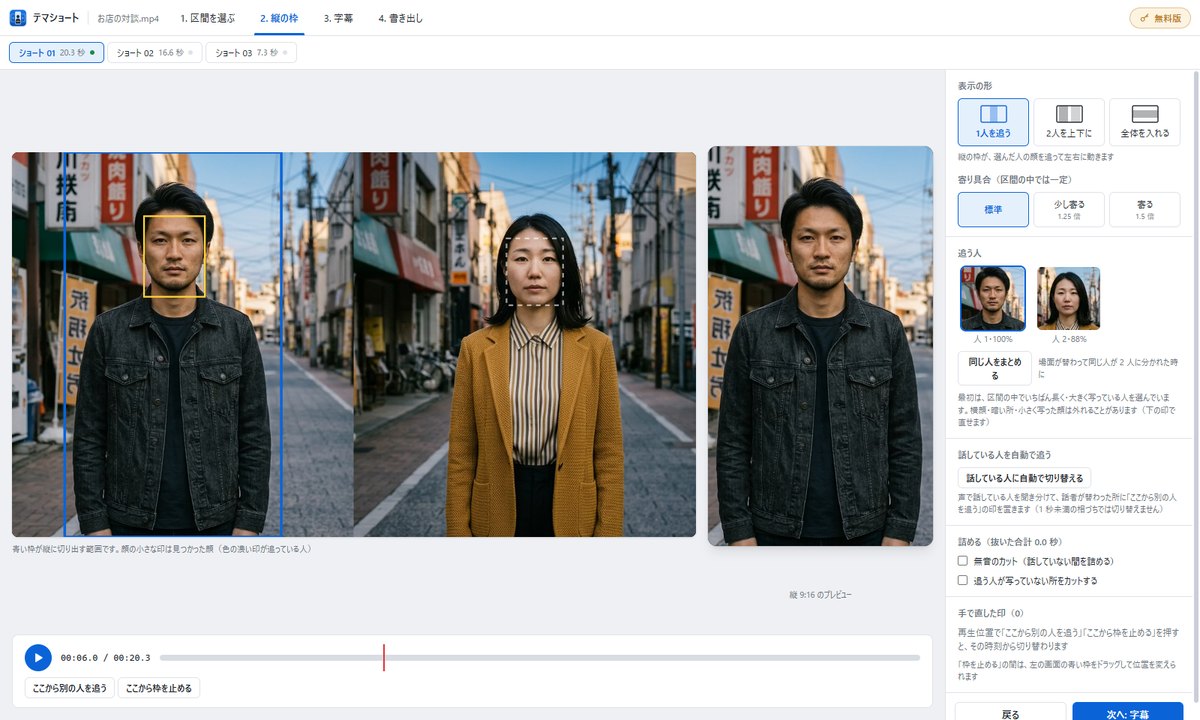Screen dimensions: 1200x720
Task: Select the 2人を上下に layout option
Action: pyautogui.click(x=1069, y=122)
